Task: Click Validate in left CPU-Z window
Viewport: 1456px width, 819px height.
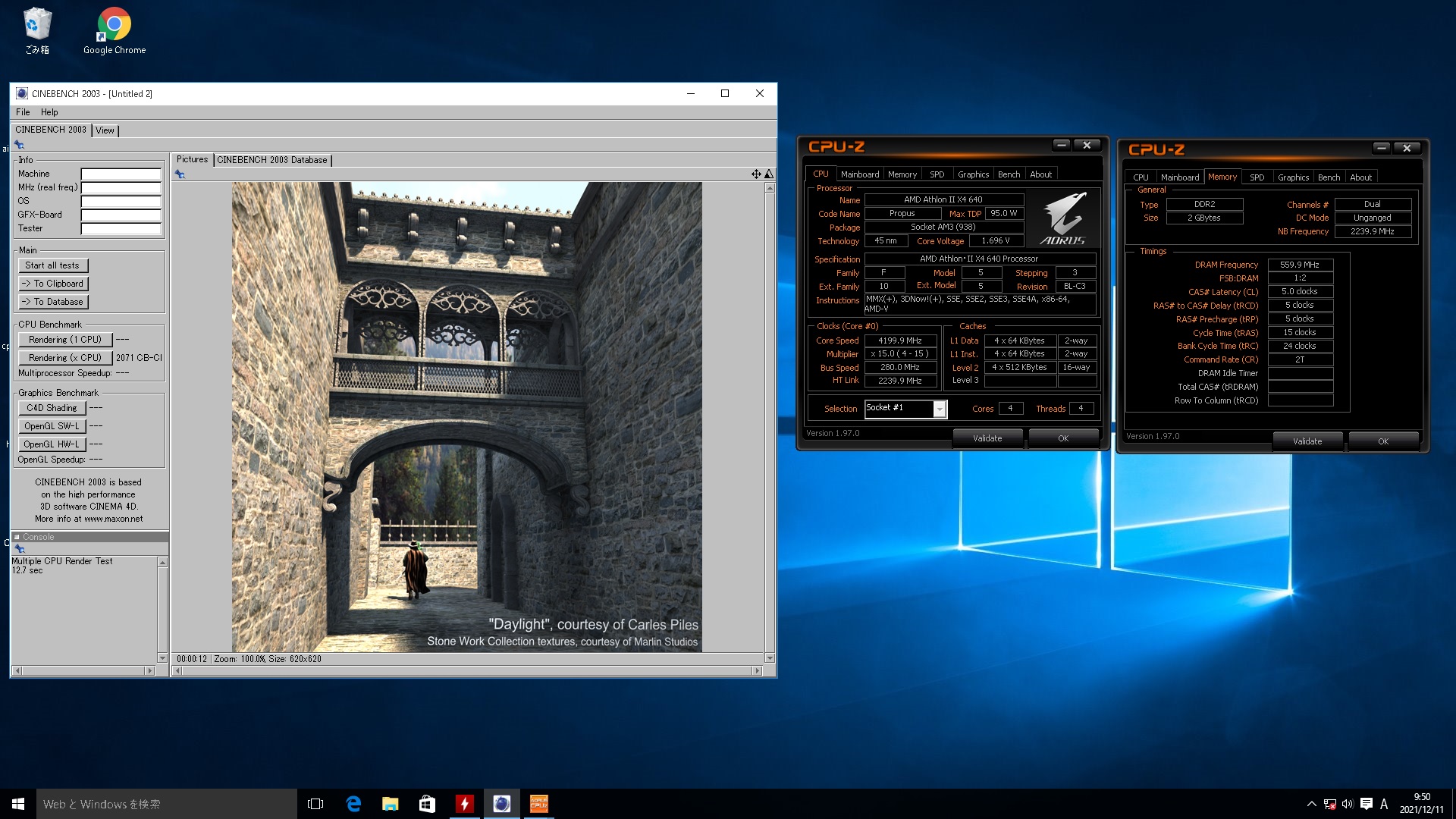Action: pos(987,438)
